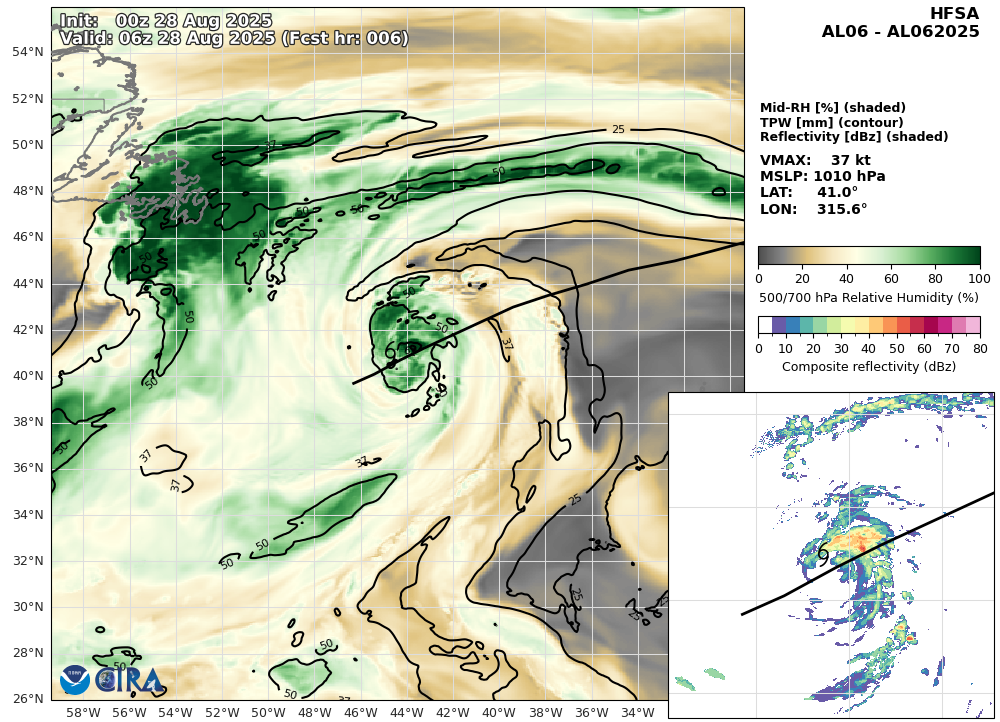This screenshot has width=1000, height=722.
Task: Click the 34°N latitude label
Action: [x=28, y=514]
